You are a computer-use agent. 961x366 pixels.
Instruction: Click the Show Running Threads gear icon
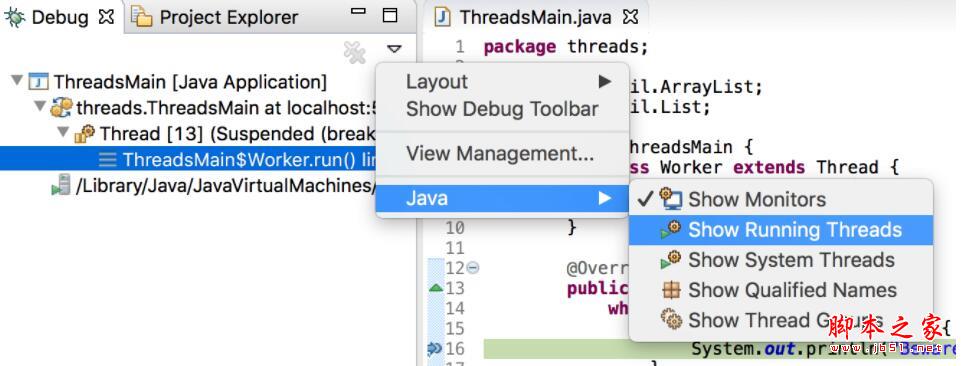(x=670, y=230)
